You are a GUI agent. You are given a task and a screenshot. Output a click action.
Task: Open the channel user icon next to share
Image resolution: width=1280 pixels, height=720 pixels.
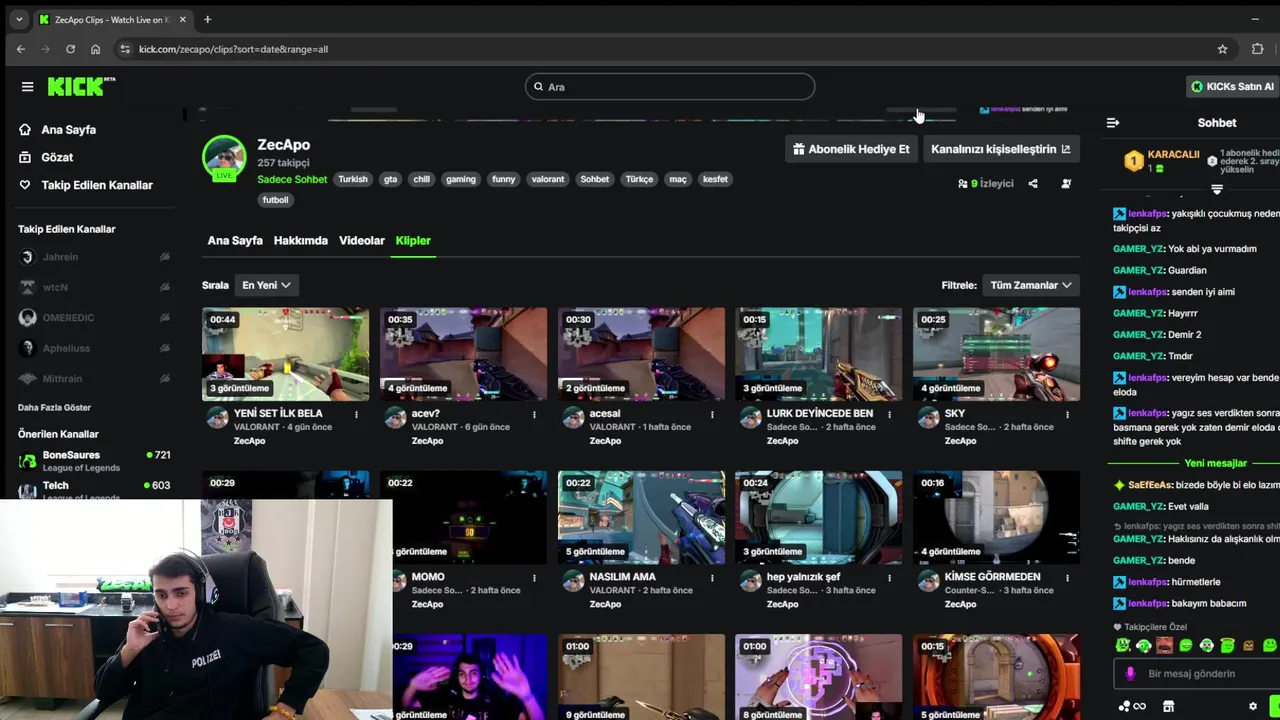[x=1066, y=183]
